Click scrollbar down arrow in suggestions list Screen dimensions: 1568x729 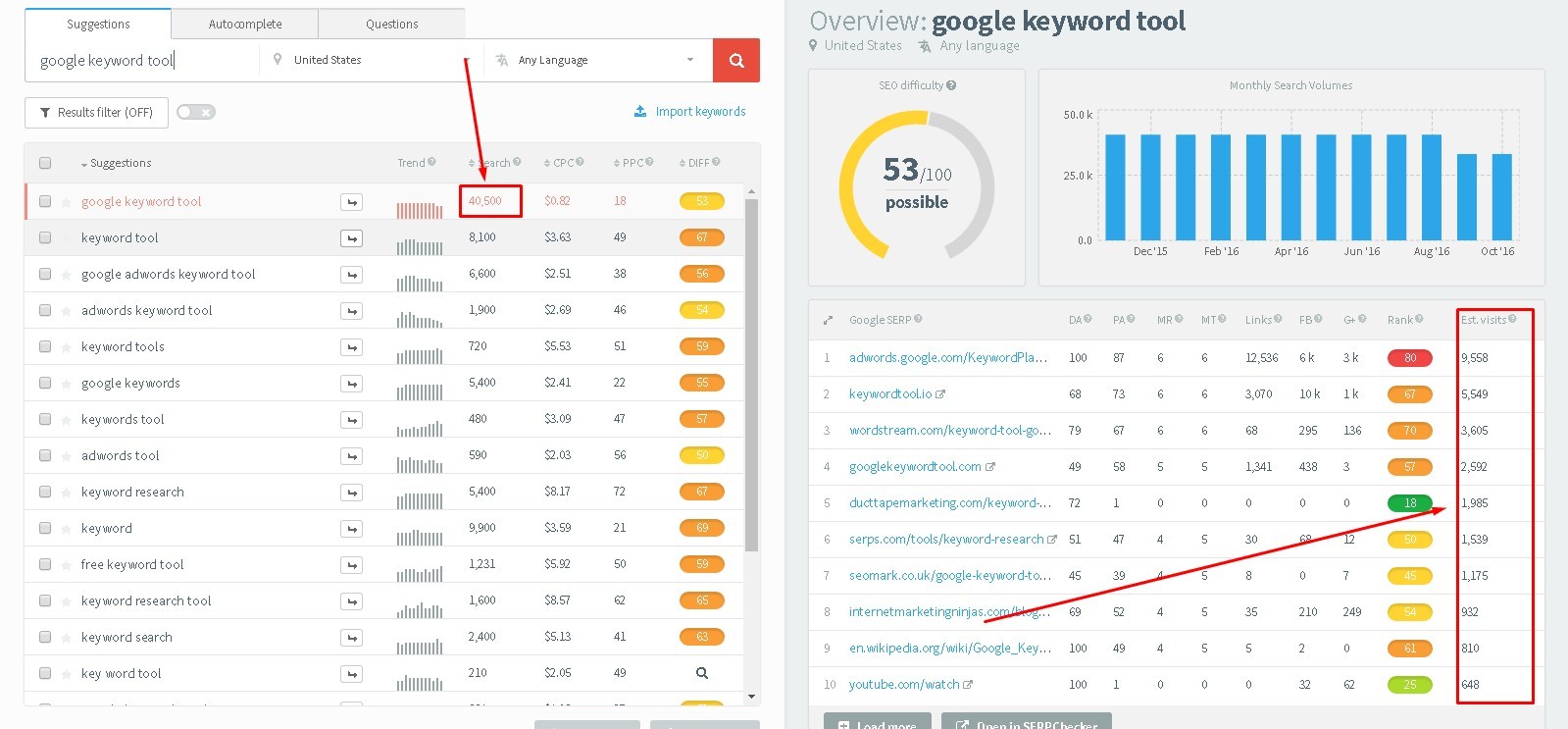click(751, 697)
